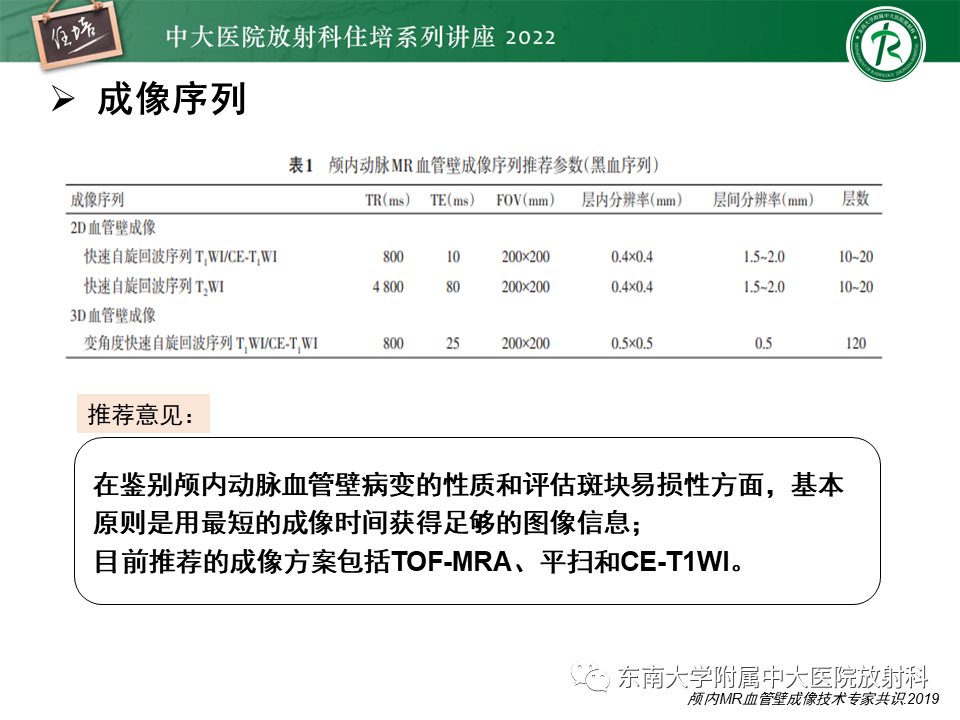
Task: Click the TE(ms) column header
Action: pos(452,200)
